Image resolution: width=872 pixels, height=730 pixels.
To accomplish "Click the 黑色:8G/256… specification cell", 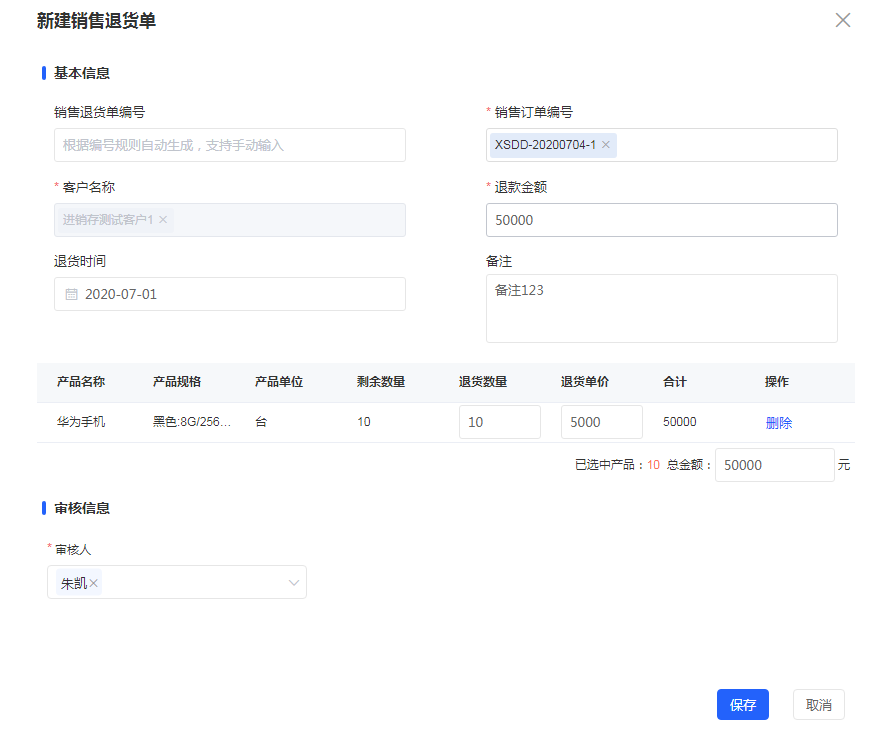I will tap(191, 422).
